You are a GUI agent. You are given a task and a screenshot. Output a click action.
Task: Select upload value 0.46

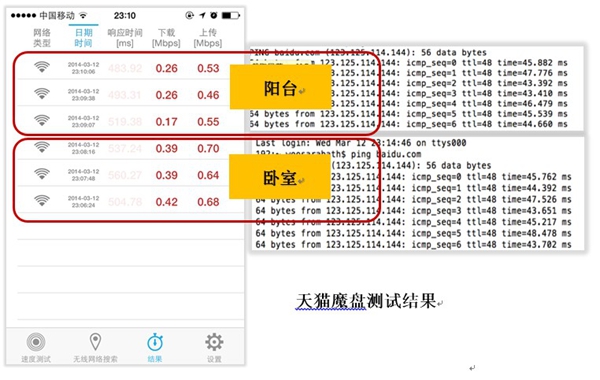(208, 95)
